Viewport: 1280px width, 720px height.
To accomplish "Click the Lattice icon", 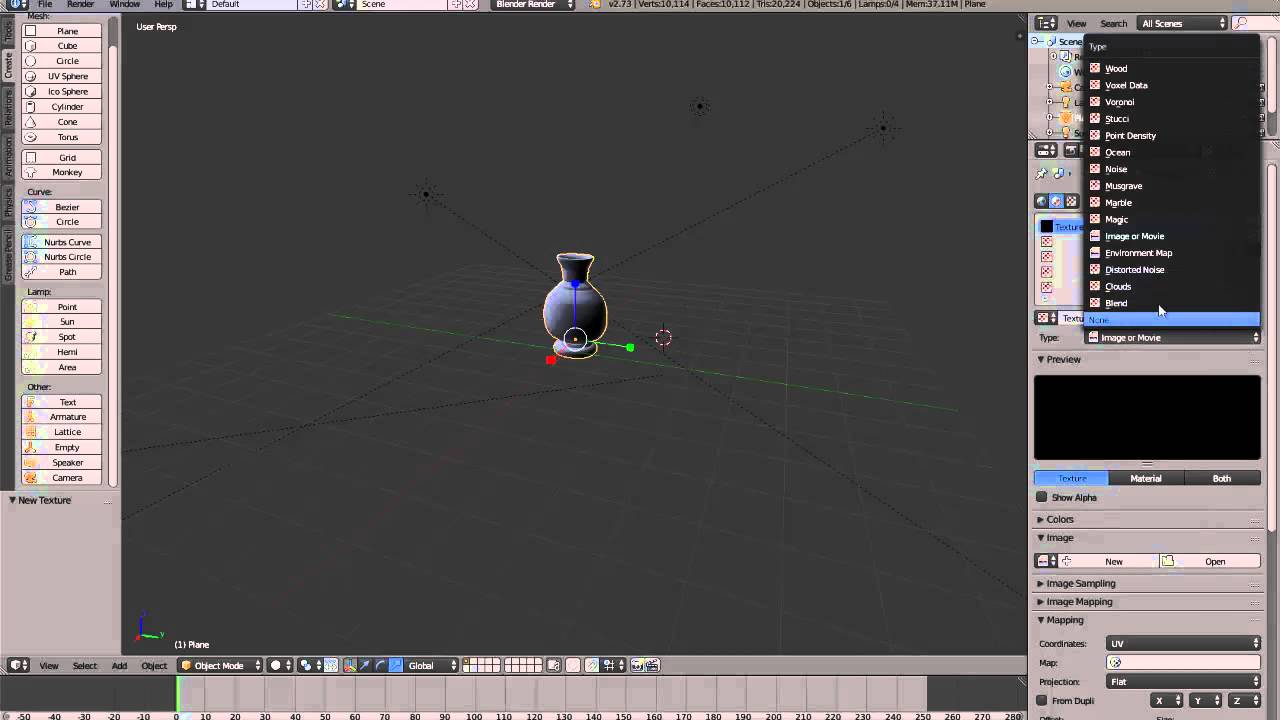I will pos(31,432).
